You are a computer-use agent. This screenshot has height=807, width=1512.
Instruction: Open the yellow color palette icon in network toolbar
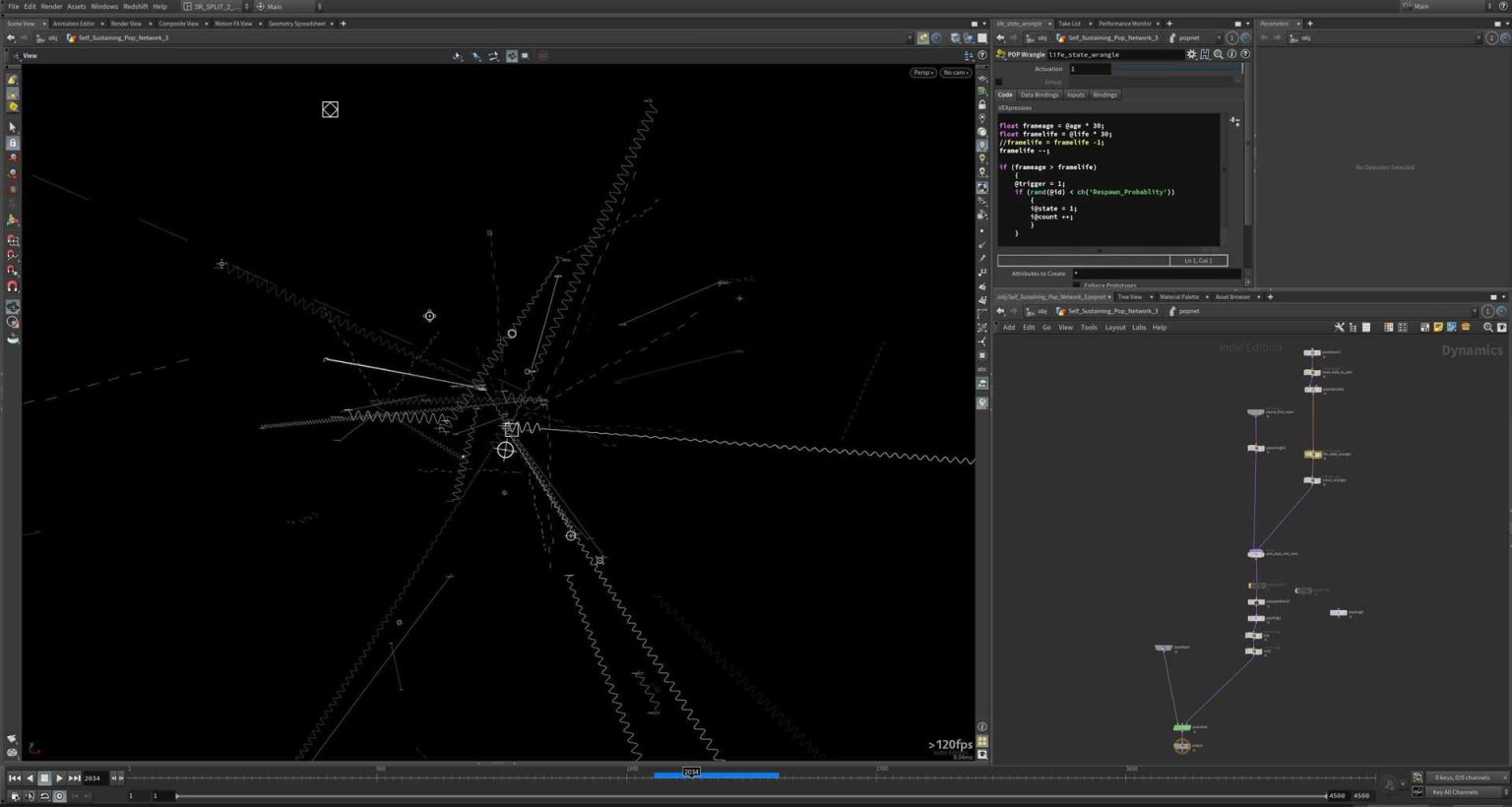[x=1439, y=327]
